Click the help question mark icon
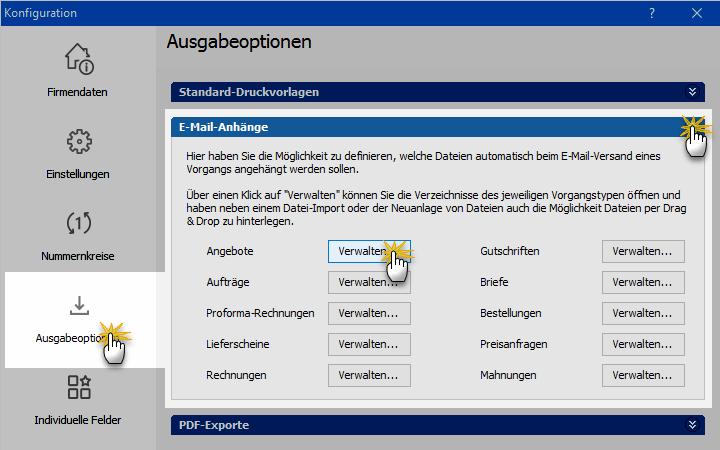The image size is (720, 450). point(651,13)
